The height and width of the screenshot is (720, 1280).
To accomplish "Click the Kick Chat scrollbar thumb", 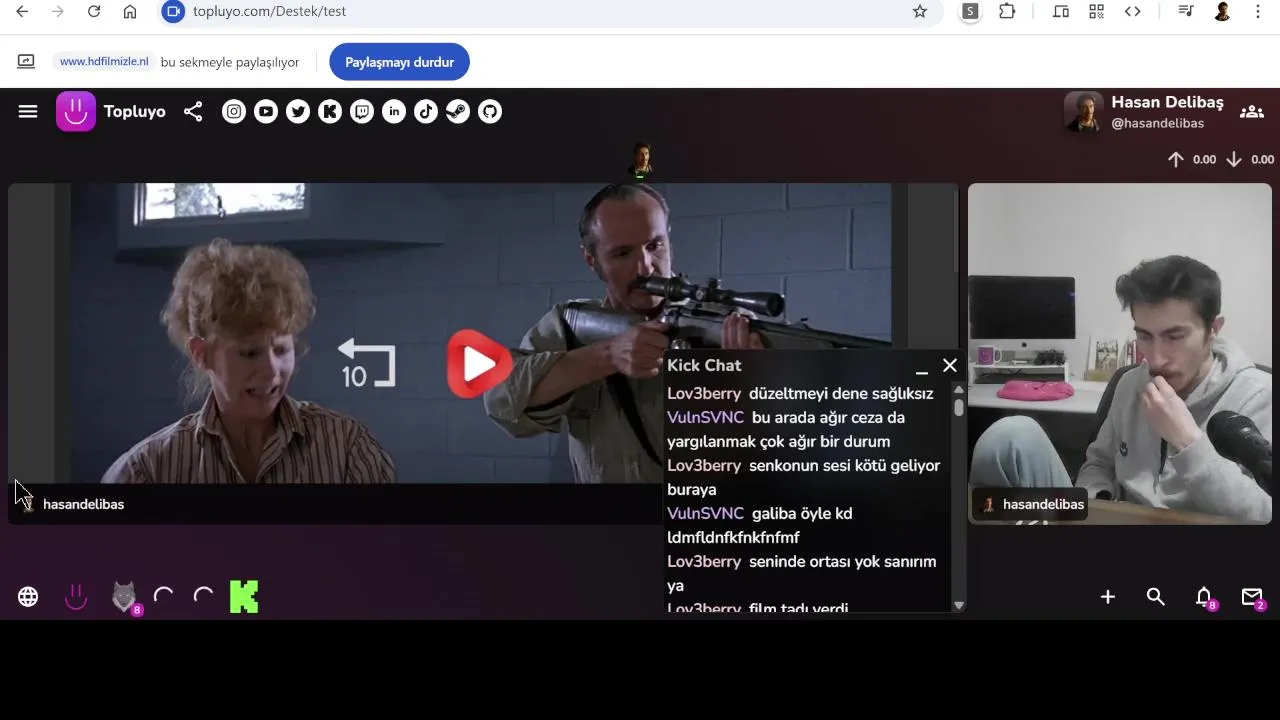I will tap(959, 407).
